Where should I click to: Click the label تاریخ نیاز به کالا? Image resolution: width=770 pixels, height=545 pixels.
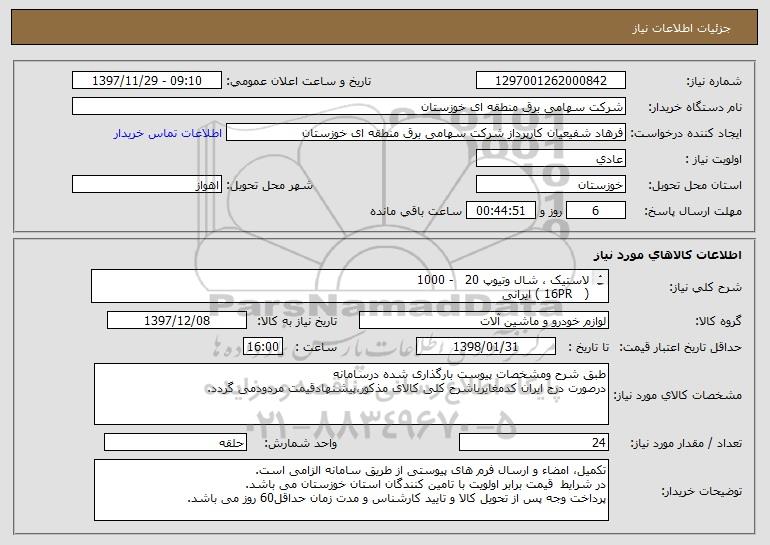click(x=297, y=321)
